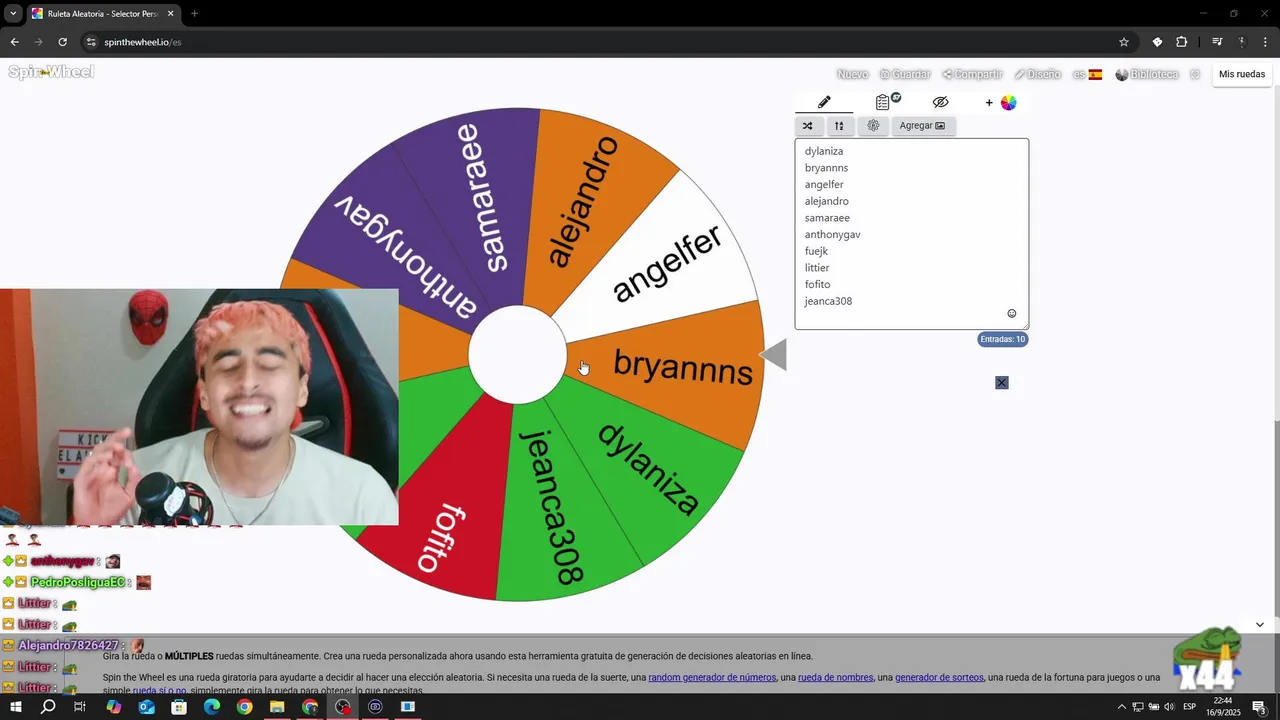Open the Windows Start menu
The image size is (1280, 720).
tap(16, 707)
